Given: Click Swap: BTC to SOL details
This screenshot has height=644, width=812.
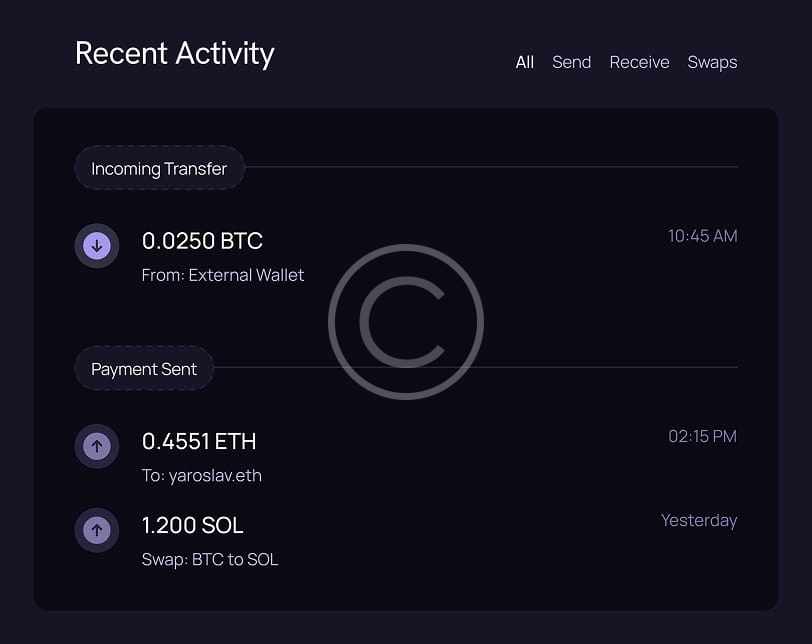Looking at the screenshot, I should click(x=210, y=559).
